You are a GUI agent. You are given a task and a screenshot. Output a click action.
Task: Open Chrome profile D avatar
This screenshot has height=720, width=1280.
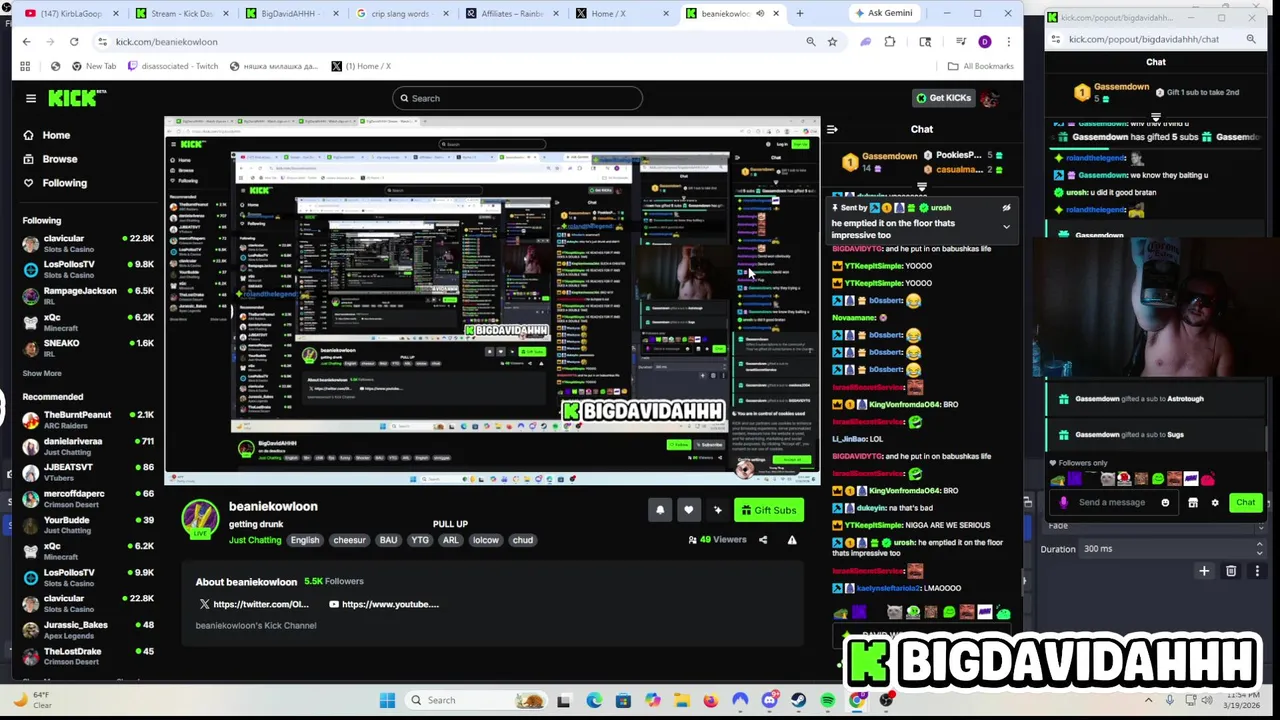[985, 41]
